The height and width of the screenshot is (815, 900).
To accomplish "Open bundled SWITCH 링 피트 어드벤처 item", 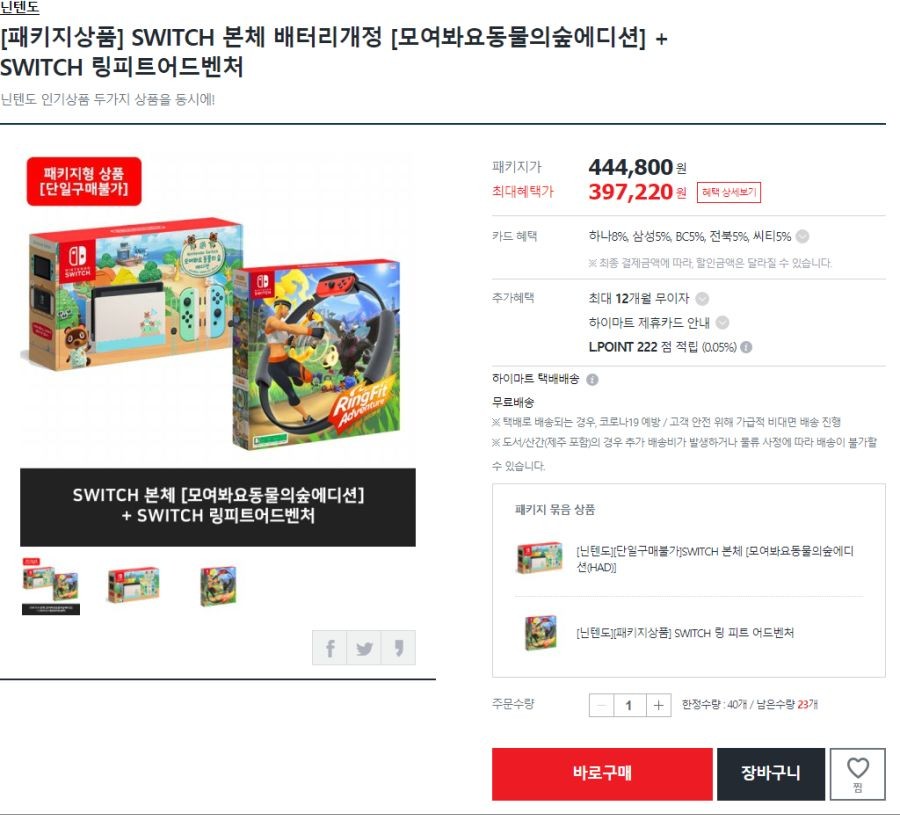I will 685,632.
